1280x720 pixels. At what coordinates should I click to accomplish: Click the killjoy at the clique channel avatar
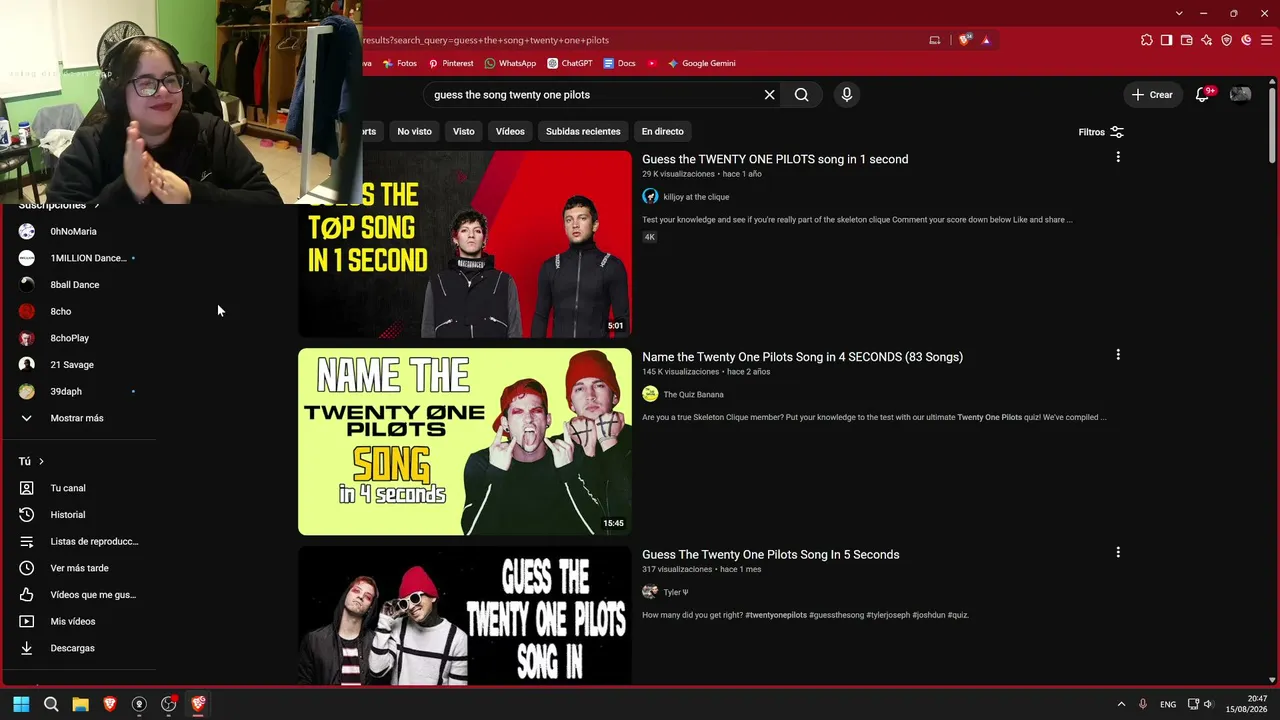(x=650, y=197)
